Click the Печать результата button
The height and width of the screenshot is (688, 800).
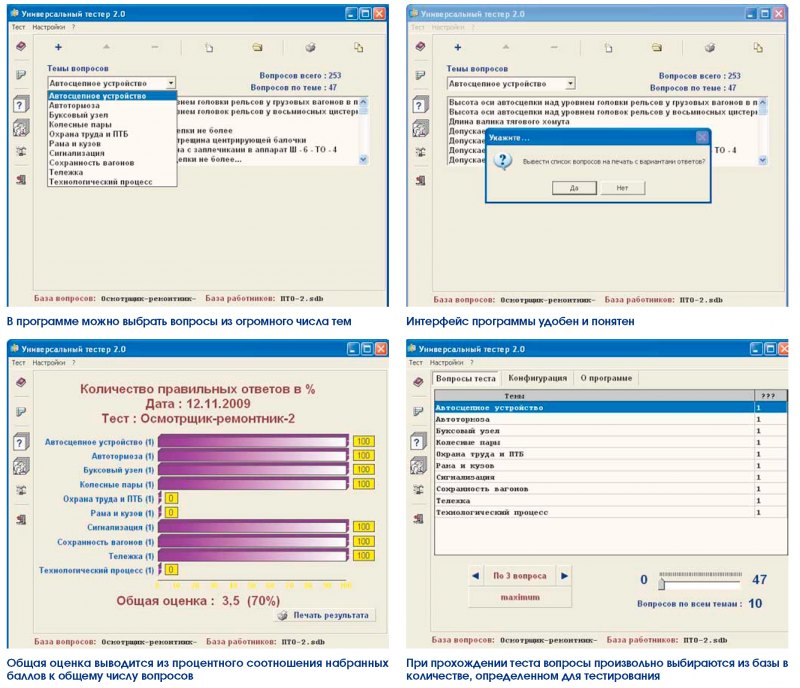(324, 616)
